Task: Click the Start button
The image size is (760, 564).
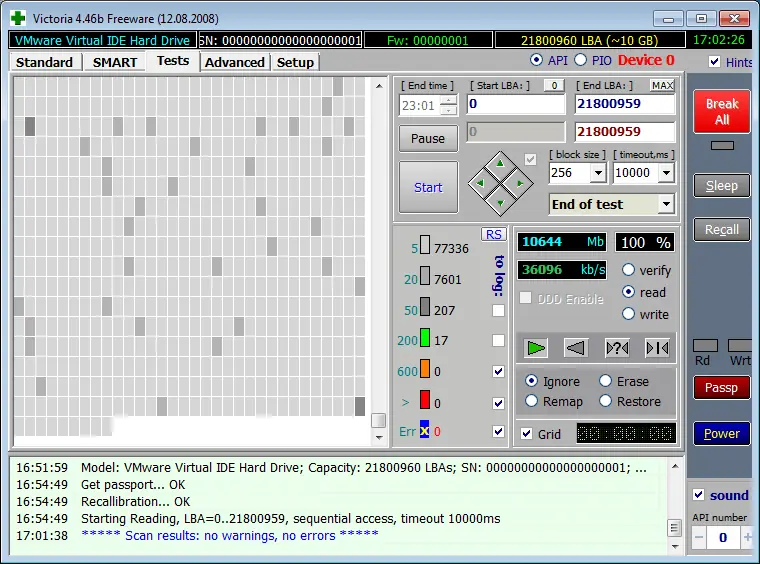Action: click(x=428, y=187)
